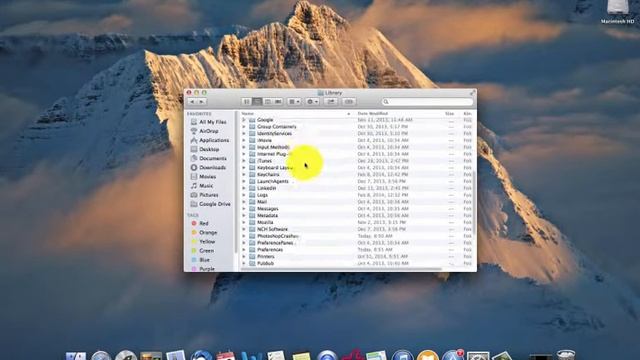This screenshot has width=640, height=360.
Task: Switch to list view
Action: pyautogui.click(x=257, y=102)
